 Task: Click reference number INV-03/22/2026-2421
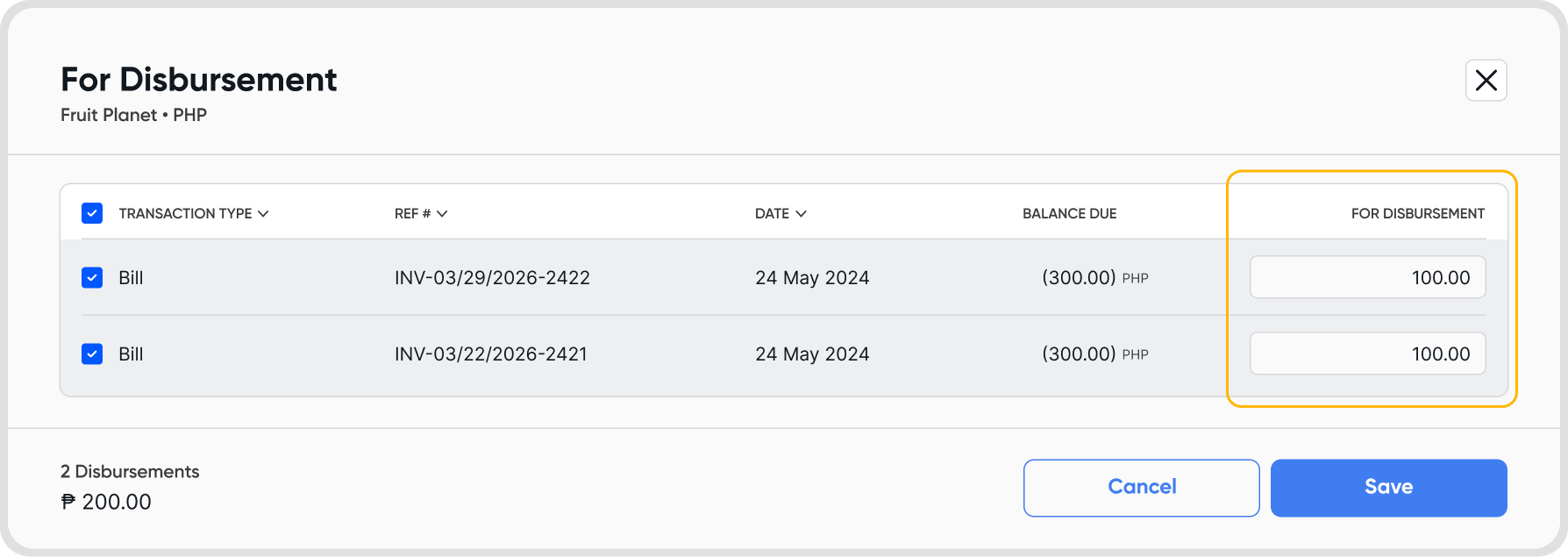490,354
